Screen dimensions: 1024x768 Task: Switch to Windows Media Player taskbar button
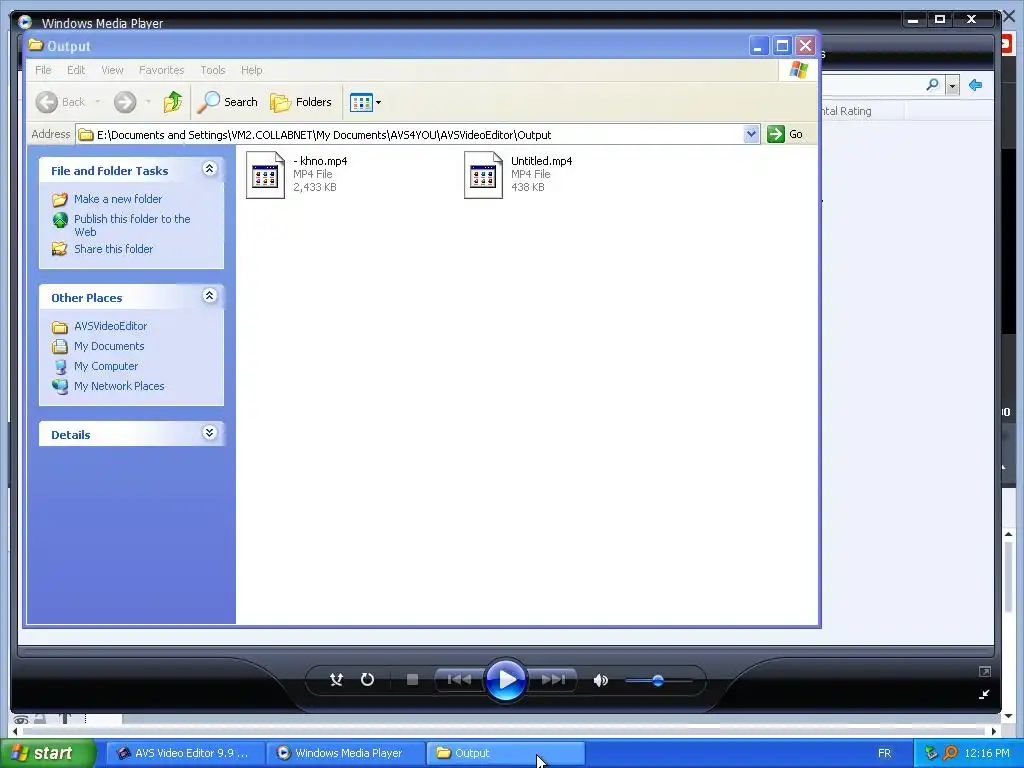pos(346,753)
